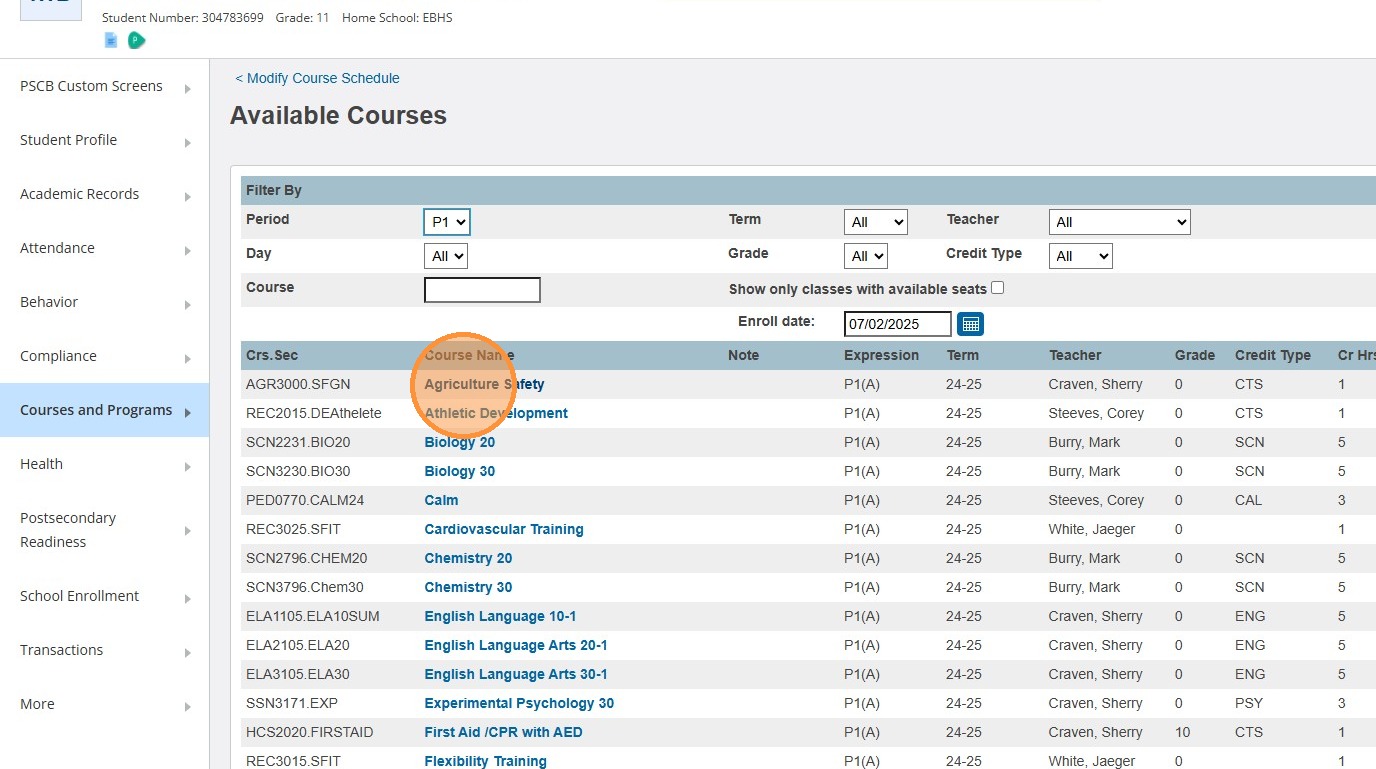Click the blue document icon under Student Number
The image size is (1376, 769).
(111, 40)
